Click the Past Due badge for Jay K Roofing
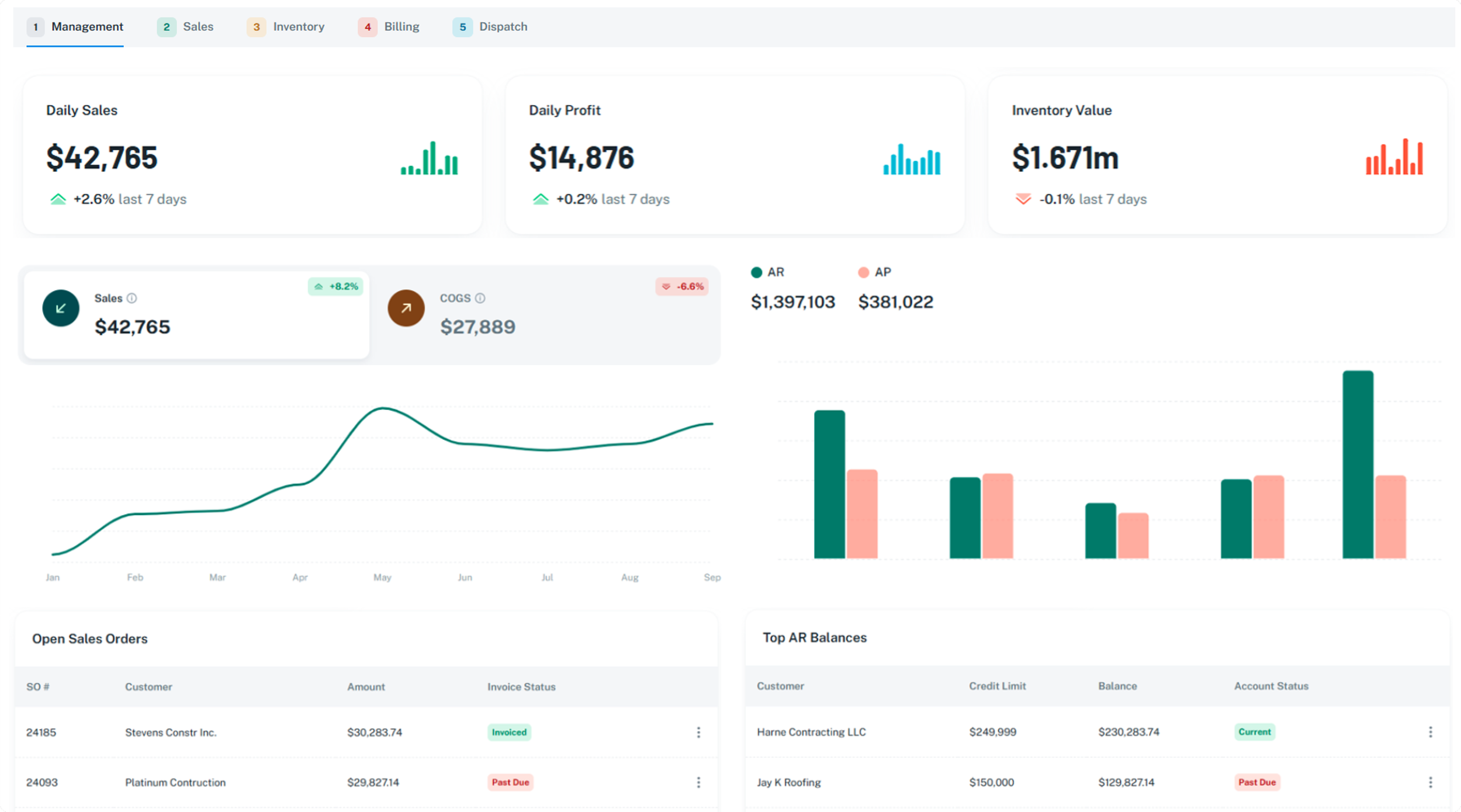 1256,782
